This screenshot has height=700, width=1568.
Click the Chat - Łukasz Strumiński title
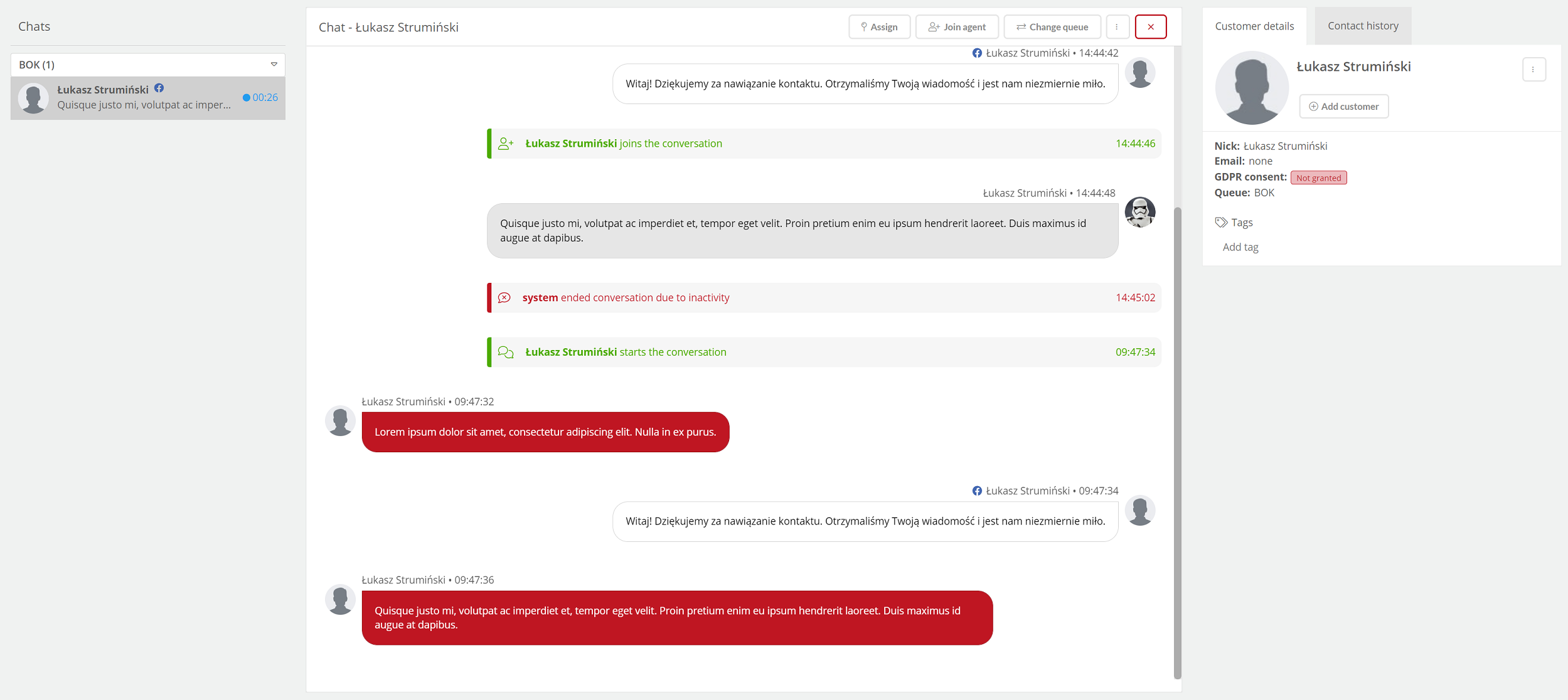click(388, 28)
